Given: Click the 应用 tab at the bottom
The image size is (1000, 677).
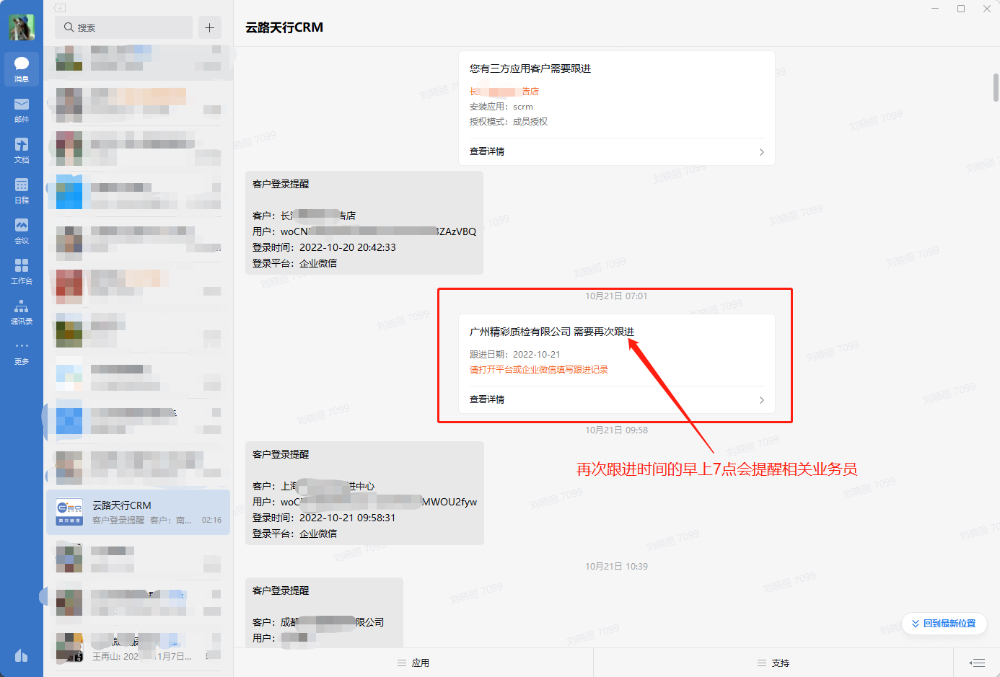Looking at the screenshot, I should (413, 663).
